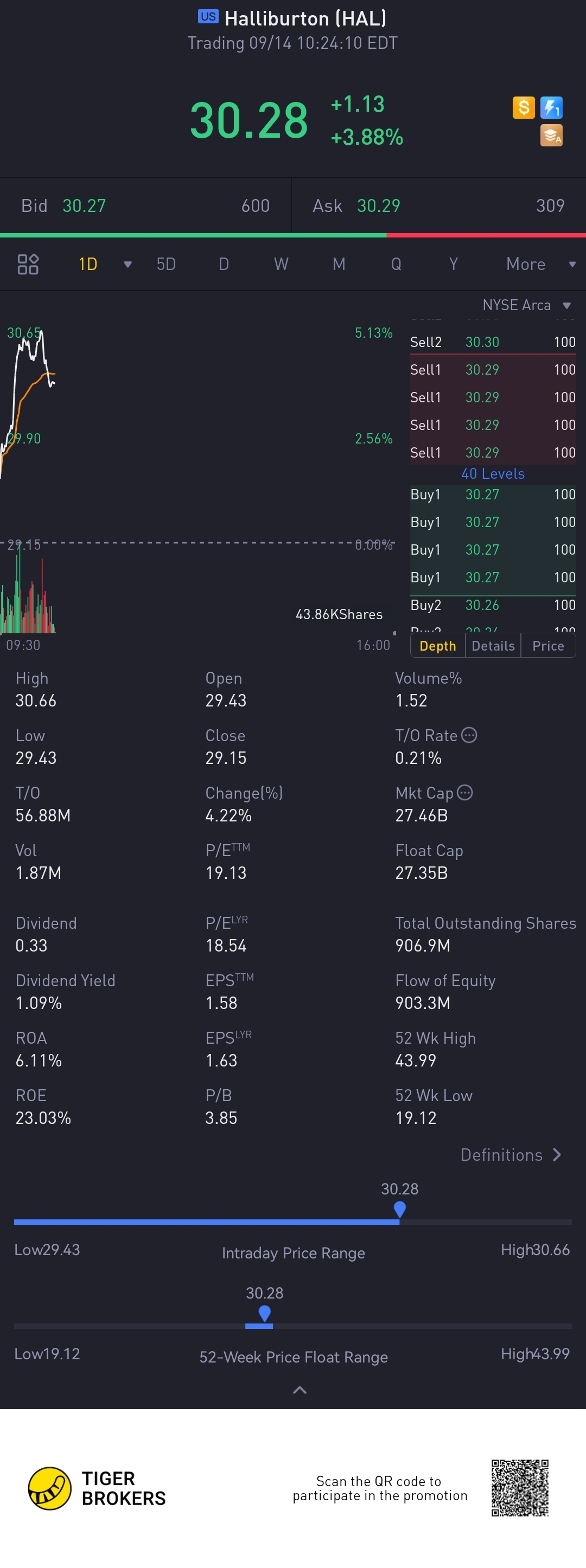The image size is (586, 1568).
Task: Switch to the M monthly chart tab
Action: [x=339, y=264]
